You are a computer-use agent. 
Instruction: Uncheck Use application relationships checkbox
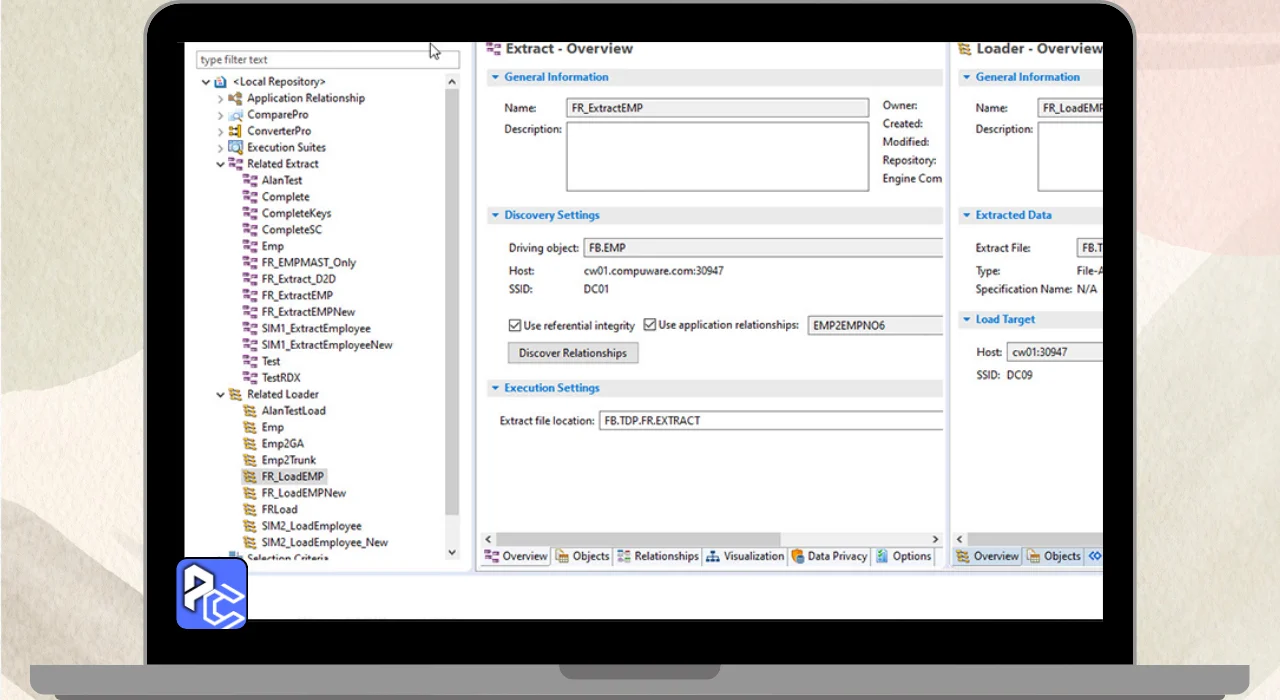(650, 326)
